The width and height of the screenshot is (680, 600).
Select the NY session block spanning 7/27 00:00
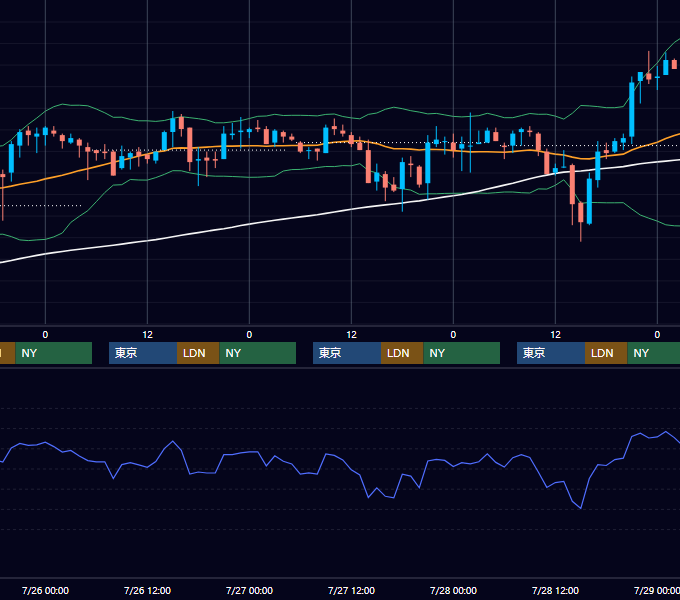(258, 353)
